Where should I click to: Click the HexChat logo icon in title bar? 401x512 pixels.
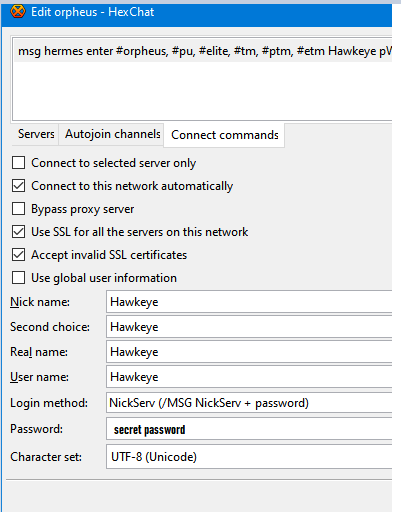[x=18, y=12]
